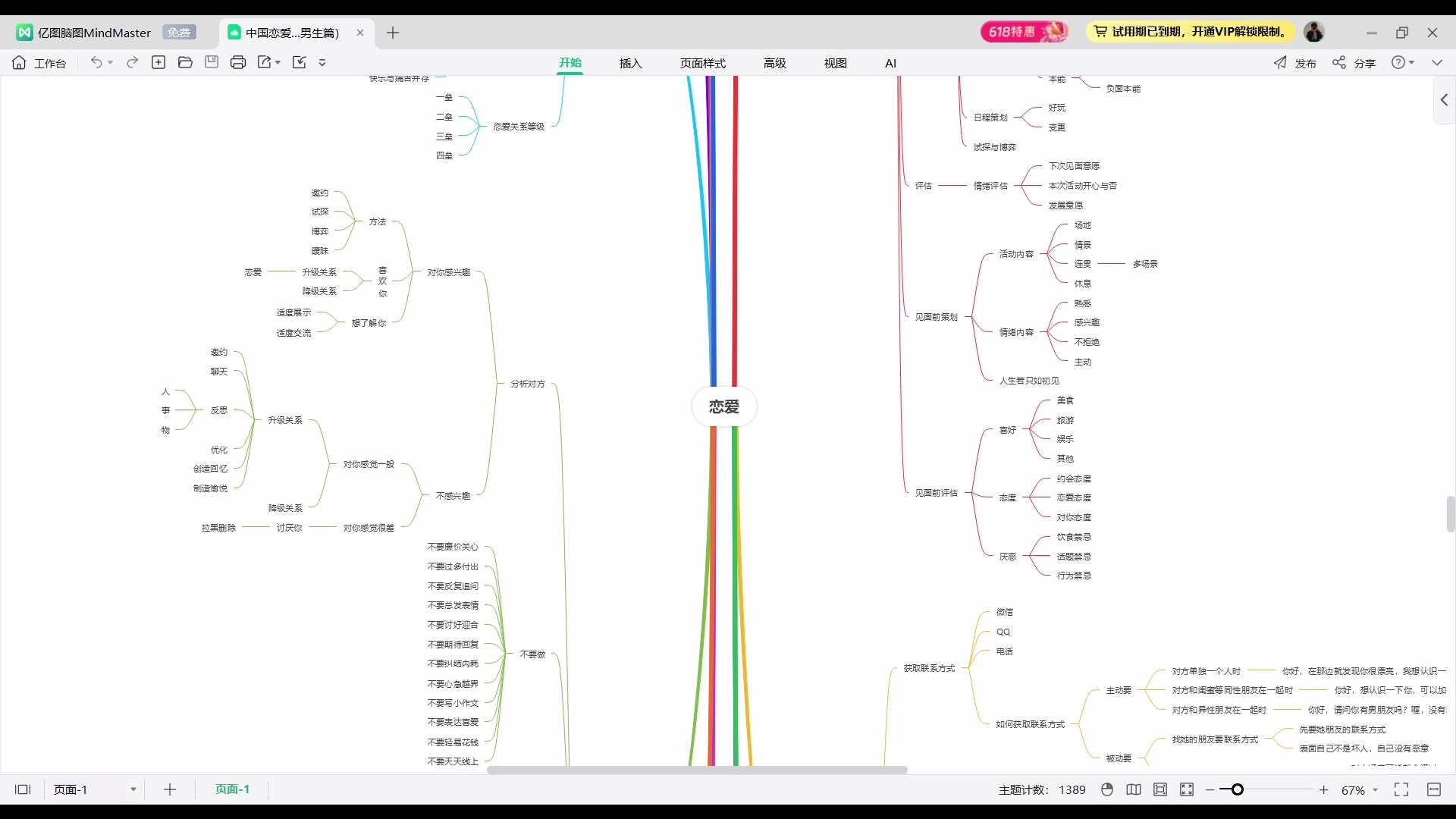Click the zoom slider handle
This screenshot has width=1456, height=819.
click(x=1237, y=789)
